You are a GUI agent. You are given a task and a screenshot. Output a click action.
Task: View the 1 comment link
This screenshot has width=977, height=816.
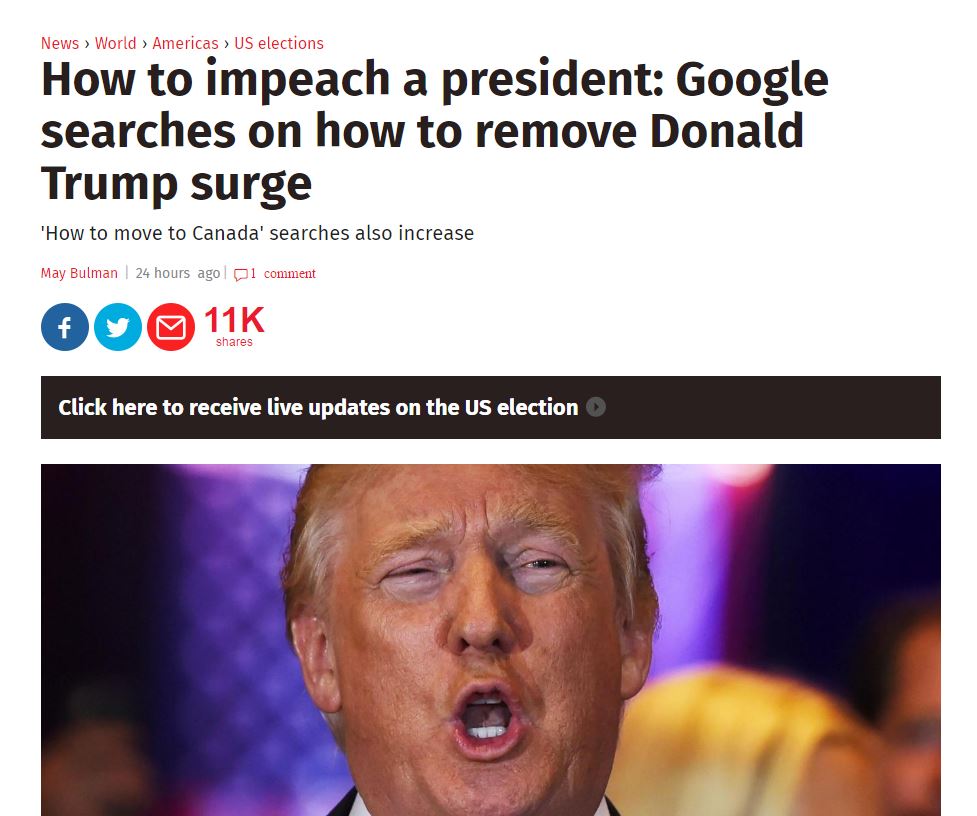(x=283, y=273)
